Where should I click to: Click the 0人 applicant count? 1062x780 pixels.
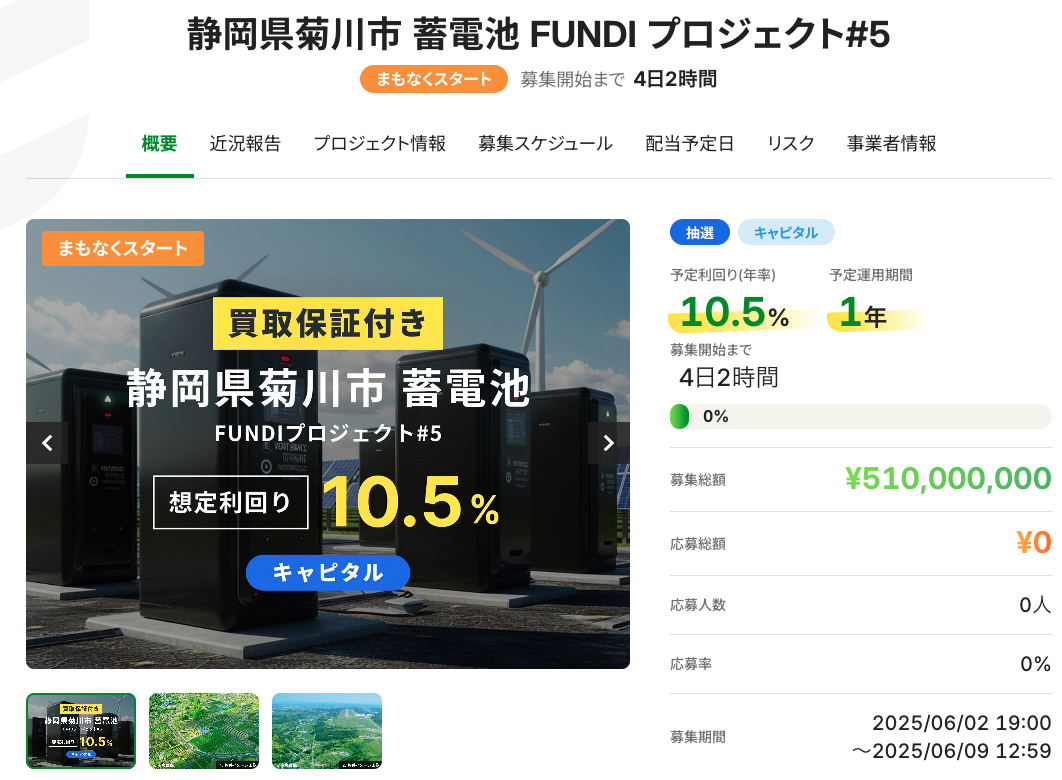(1035, 605)
